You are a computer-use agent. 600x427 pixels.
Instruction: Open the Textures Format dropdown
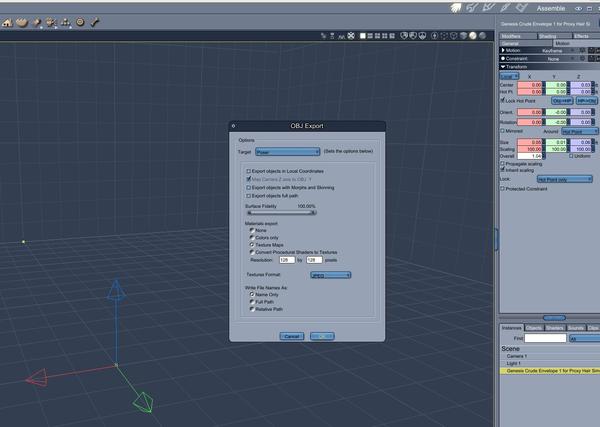coord(331,275)
